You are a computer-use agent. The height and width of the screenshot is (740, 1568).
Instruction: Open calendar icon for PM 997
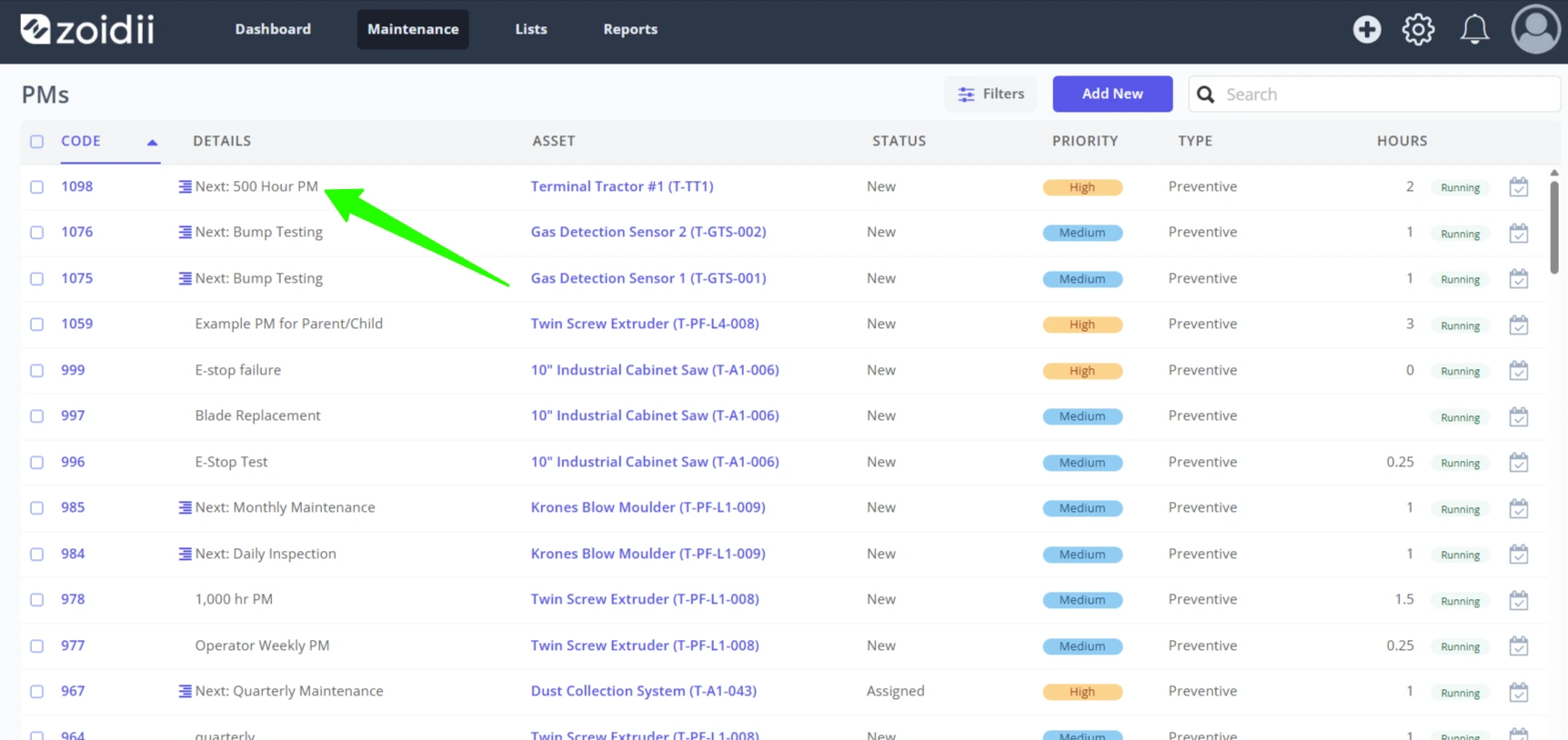tap(1518, 416)
